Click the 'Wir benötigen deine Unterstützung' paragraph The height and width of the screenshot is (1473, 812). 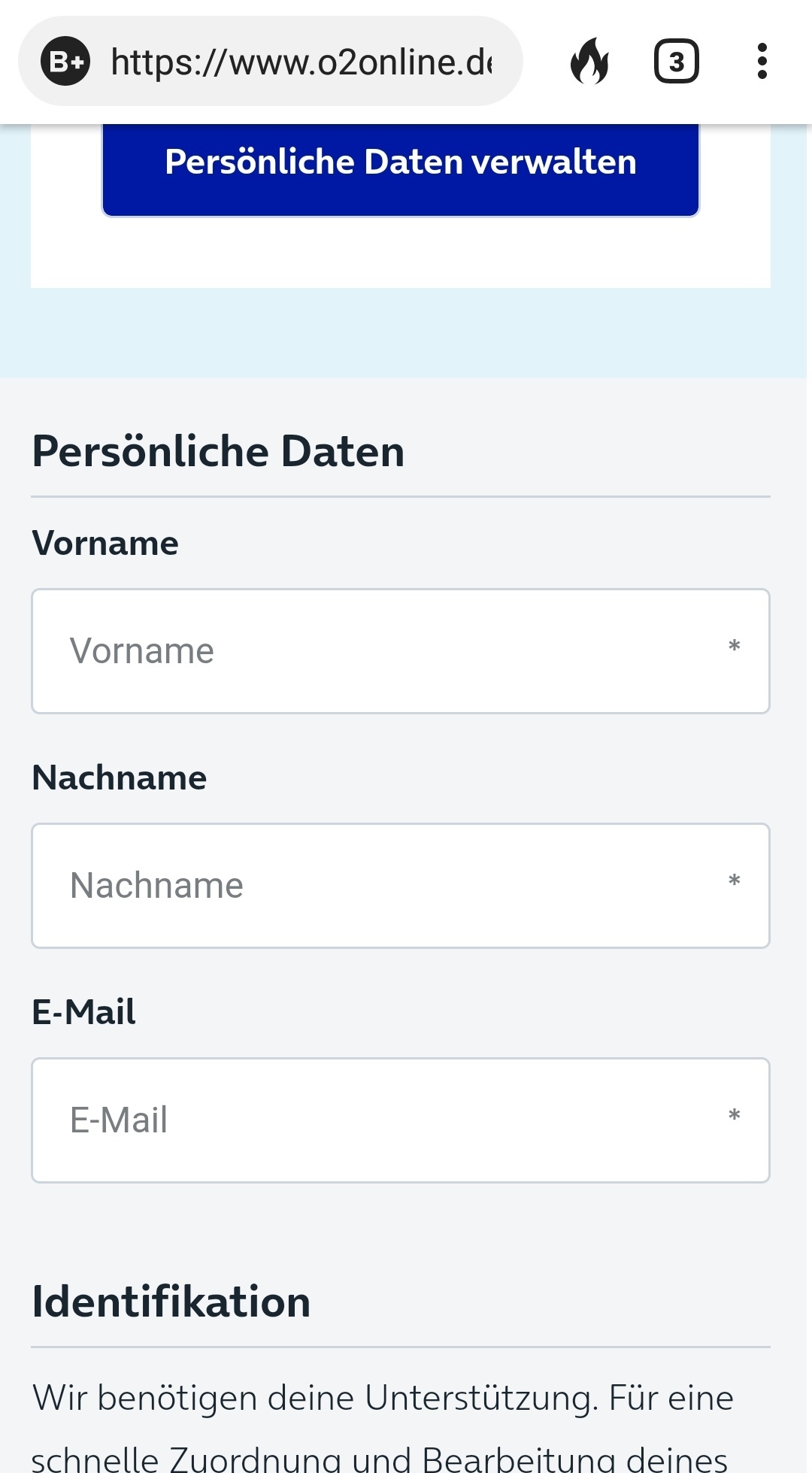tap(383, 1426)
